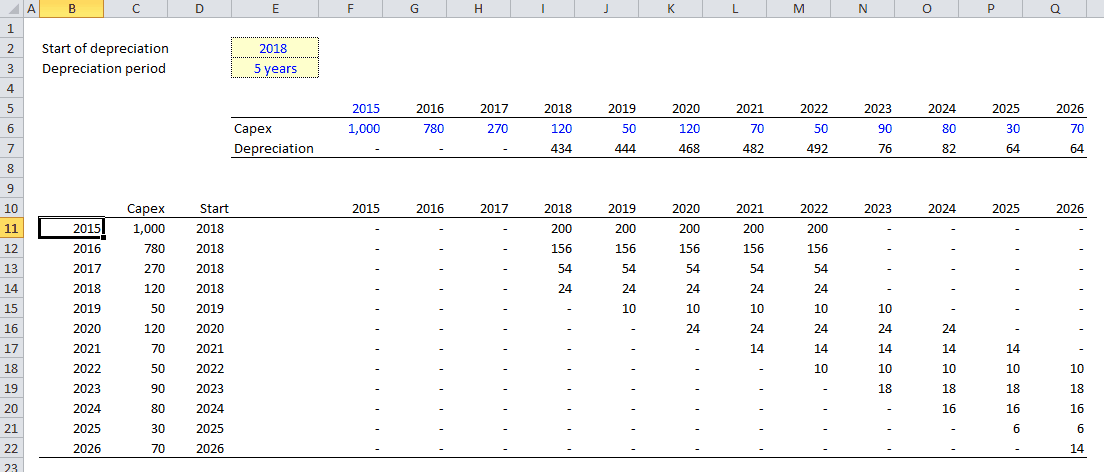The height and width of the screenshot is (472, 1104).
Task: Select 24 under 2018 in row 14
Action: click(565, 288)
